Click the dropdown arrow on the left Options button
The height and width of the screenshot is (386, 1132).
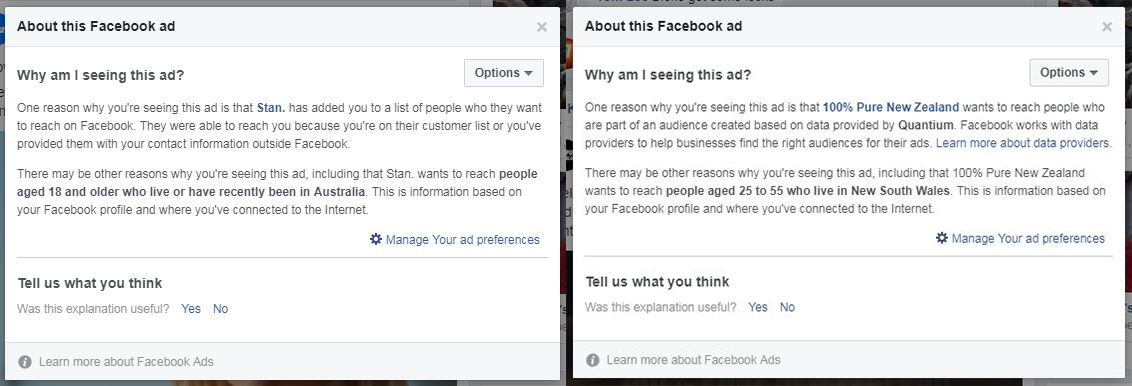tap(528, 74)
